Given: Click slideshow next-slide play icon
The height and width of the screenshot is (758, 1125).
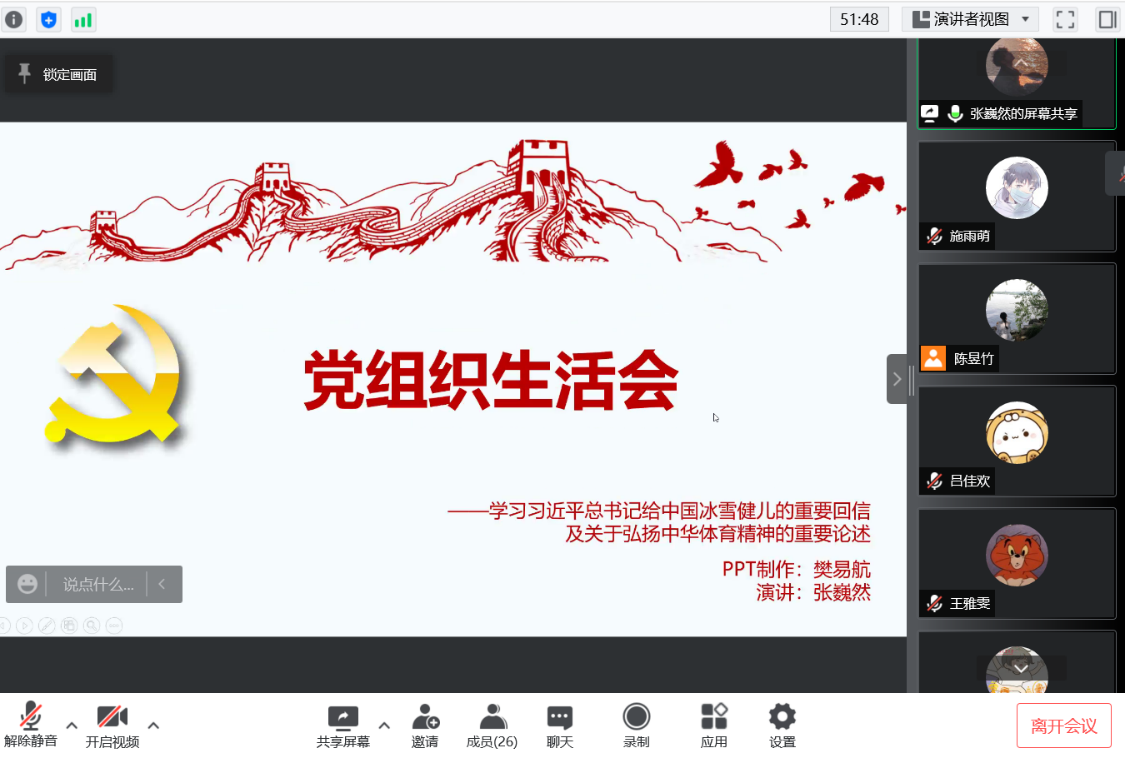Looking at the screenshot, I should click(x=24, y=626).
